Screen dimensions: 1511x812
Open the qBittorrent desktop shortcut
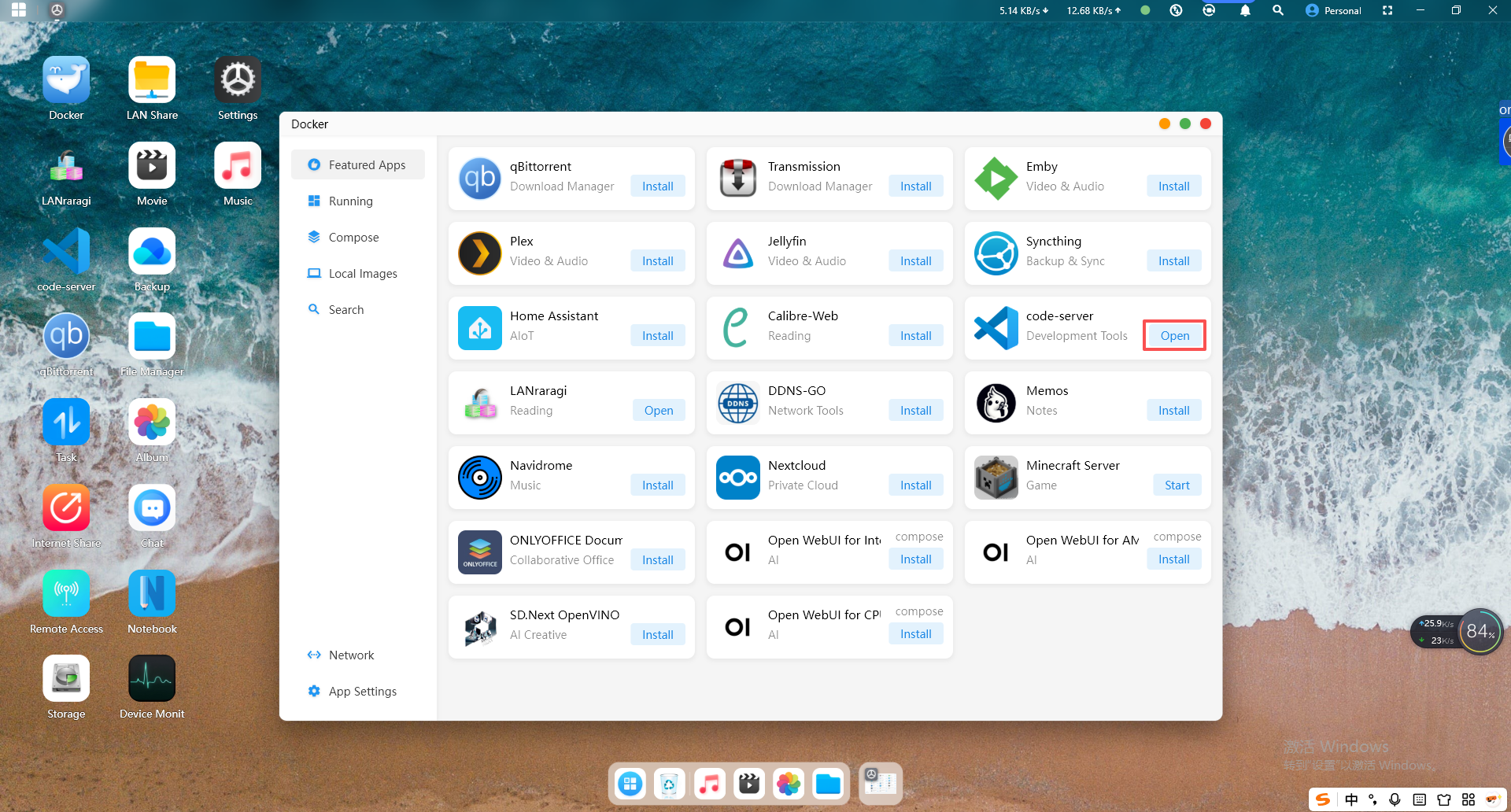pyautogui.click(x=66, y=337)
